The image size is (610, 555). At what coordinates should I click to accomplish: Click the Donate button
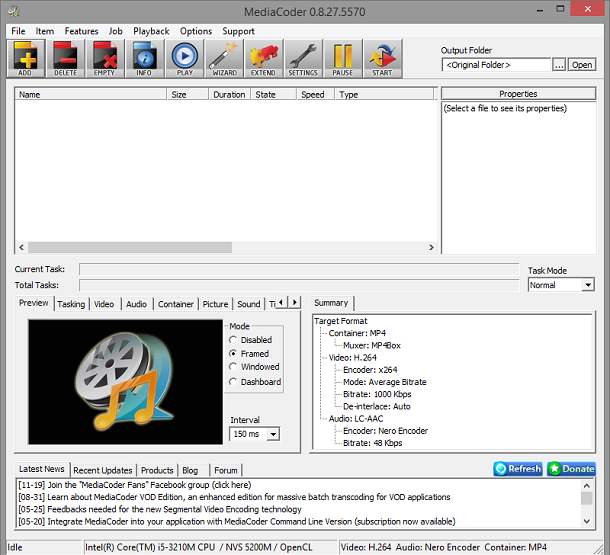click(x=571, y=469)
